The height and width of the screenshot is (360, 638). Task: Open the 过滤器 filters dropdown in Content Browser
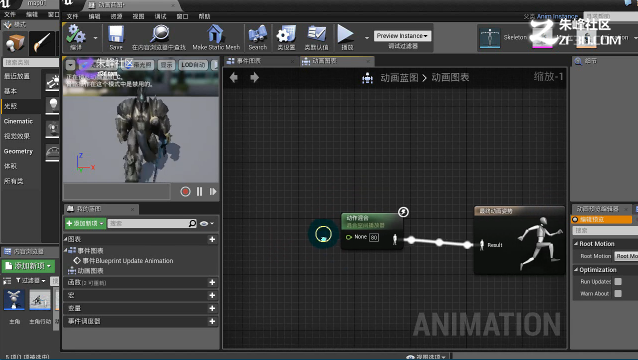pyautogui.click(x=31, y=281)
